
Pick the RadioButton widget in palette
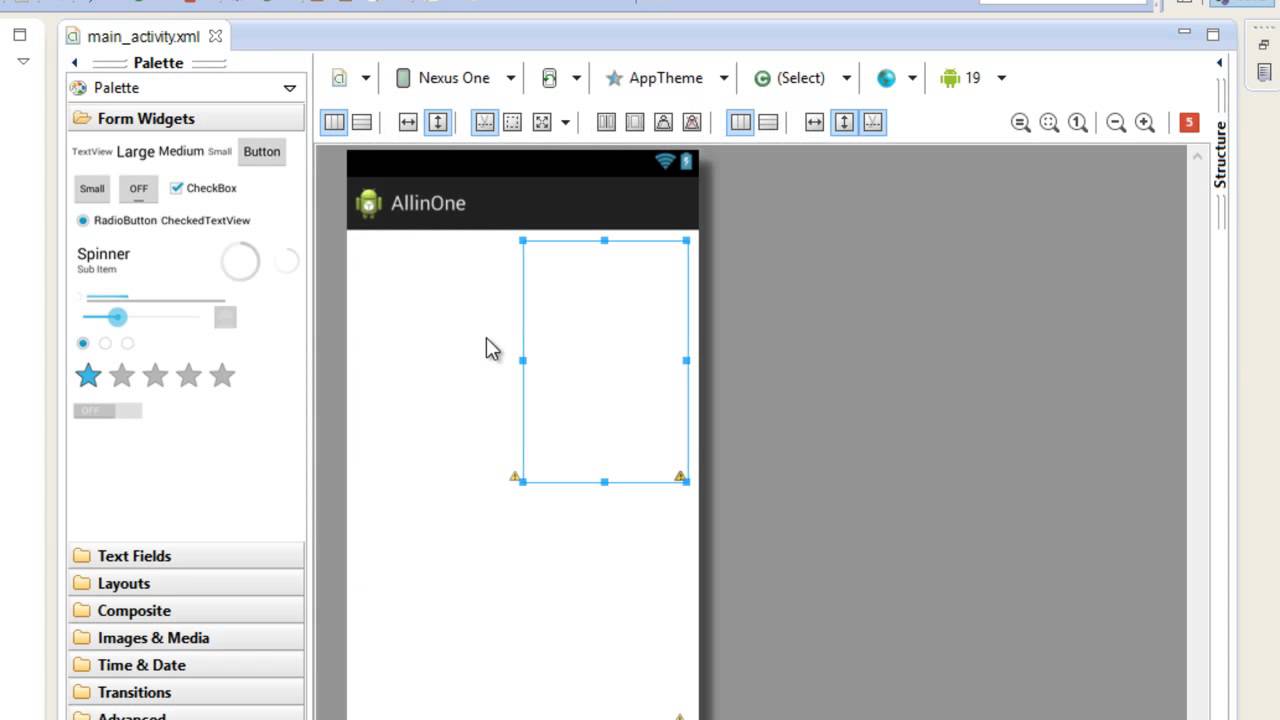point(117,220)
